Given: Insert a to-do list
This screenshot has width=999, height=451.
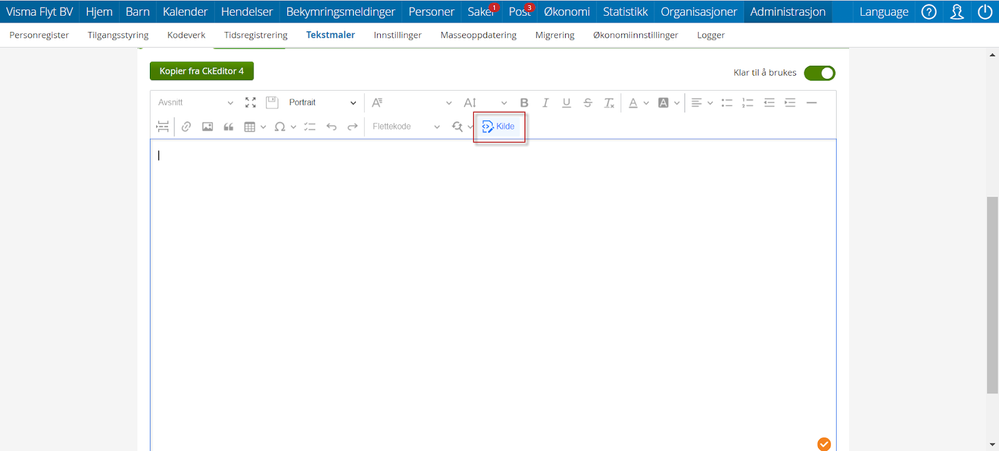Looking at the screenshot, I should pyautogui.click(x=310, y=126).
